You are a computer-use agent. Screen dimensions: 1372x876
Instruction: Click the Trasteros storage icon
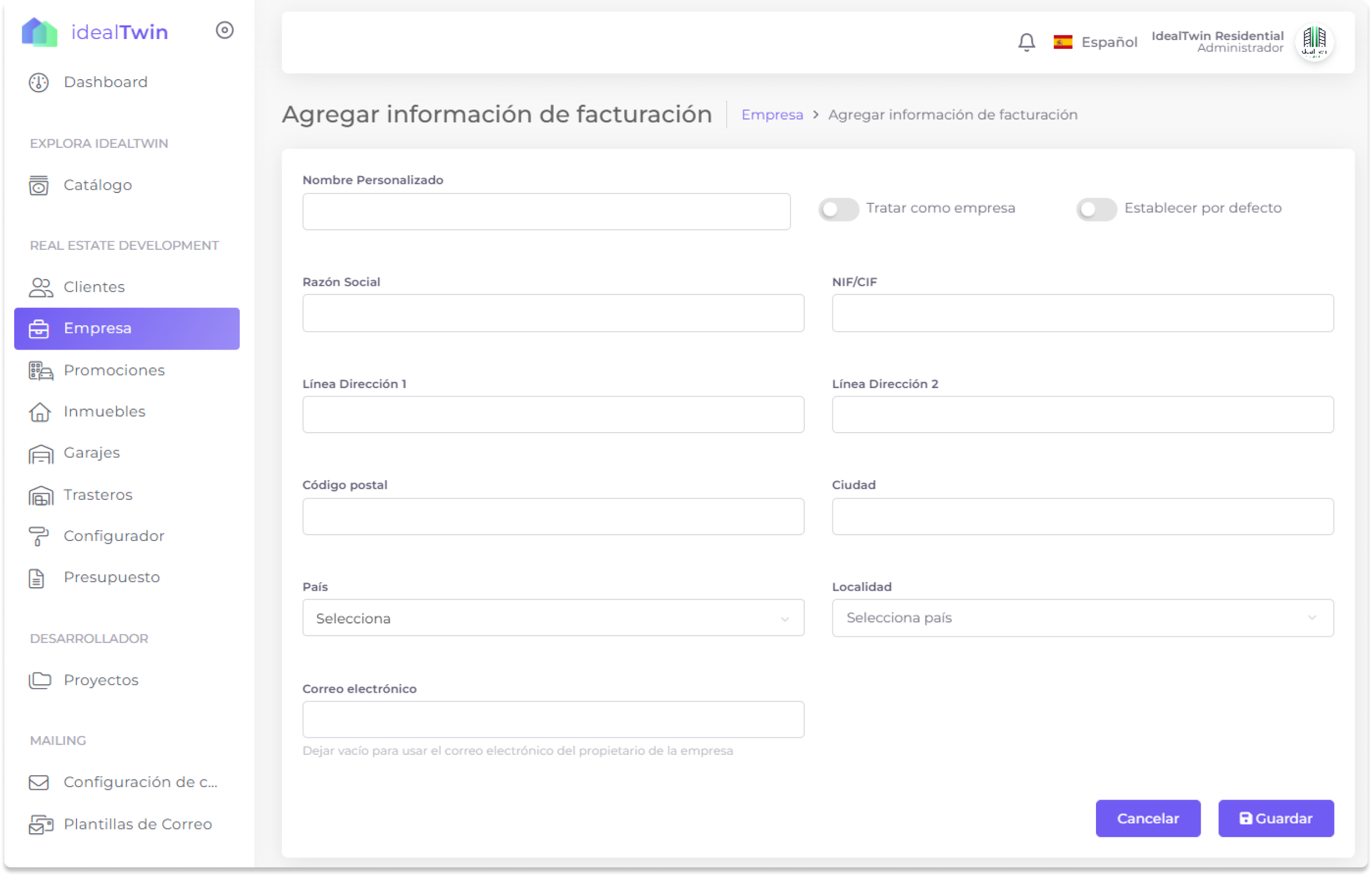coord(39,494)
